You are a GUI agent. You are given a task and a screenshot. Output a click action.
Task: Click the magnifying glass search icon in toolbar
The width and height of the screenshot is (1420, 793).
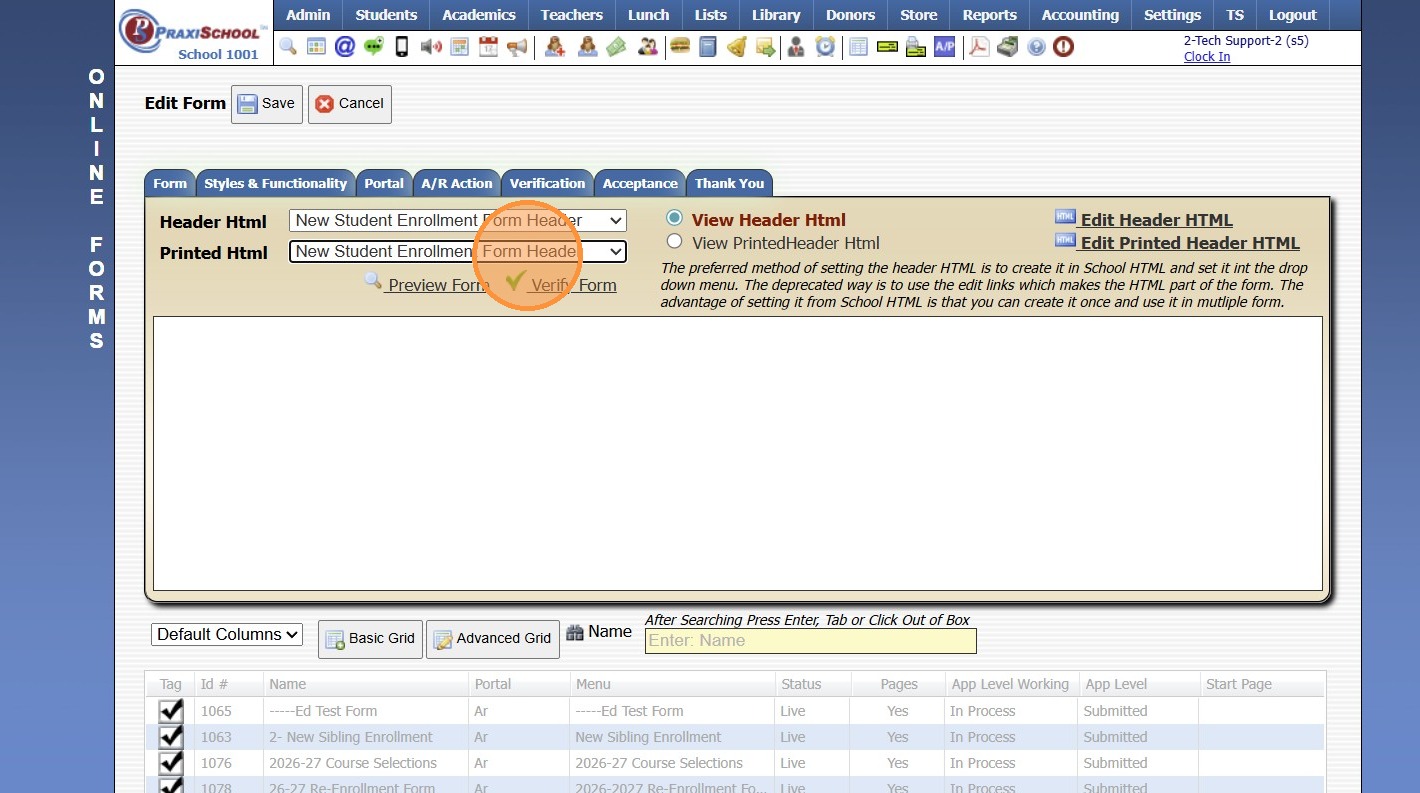pyautogui.click(x=288, y=46)
